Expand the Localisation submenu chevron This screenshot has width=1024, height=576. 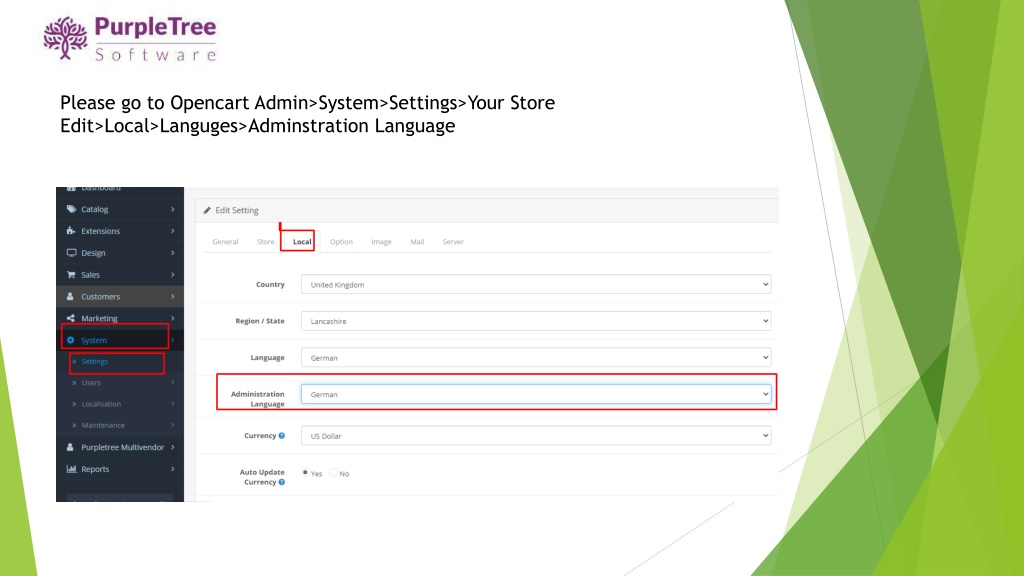coord(173,404)
